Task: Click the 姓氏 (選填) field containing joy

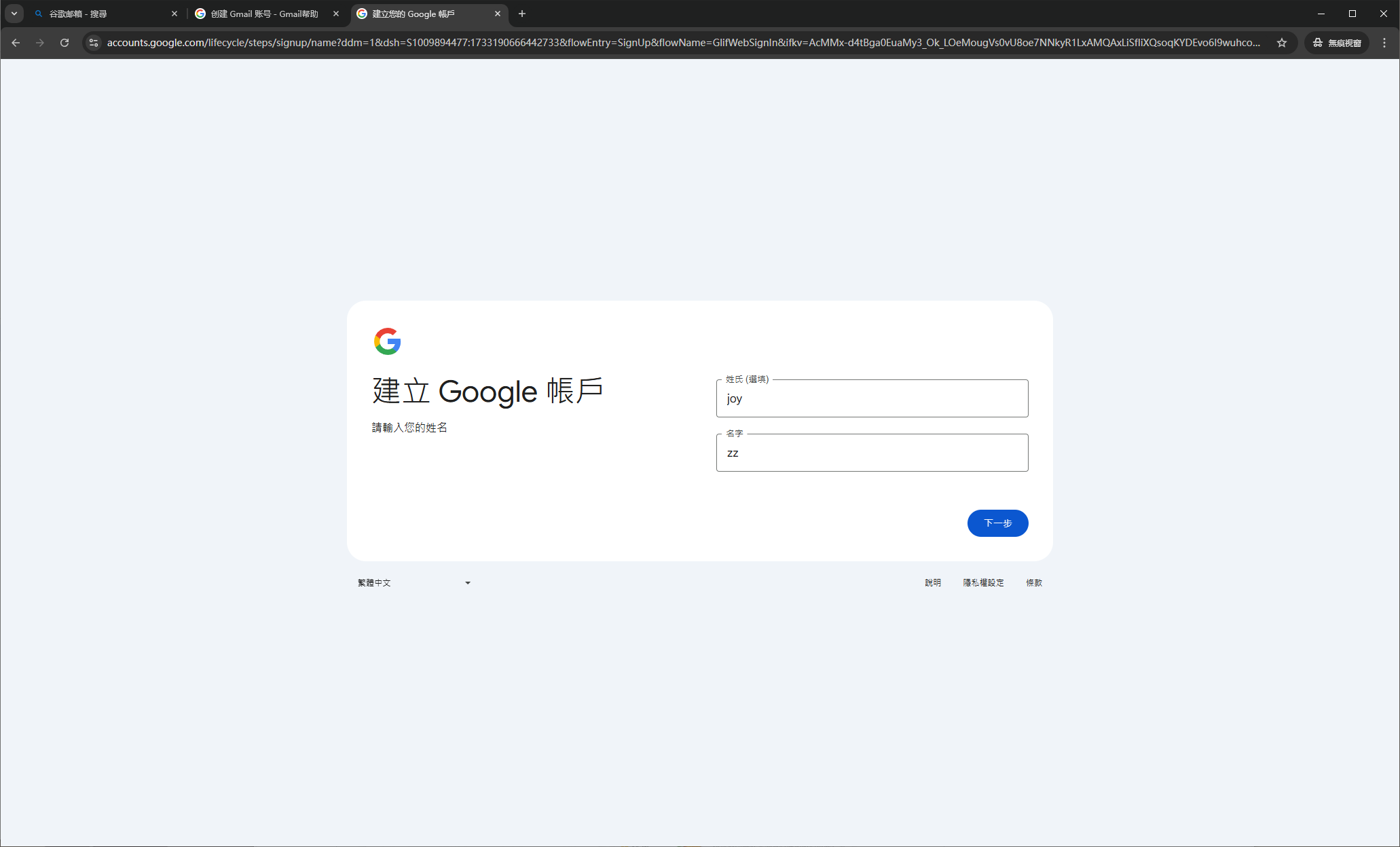Action: 872,398
